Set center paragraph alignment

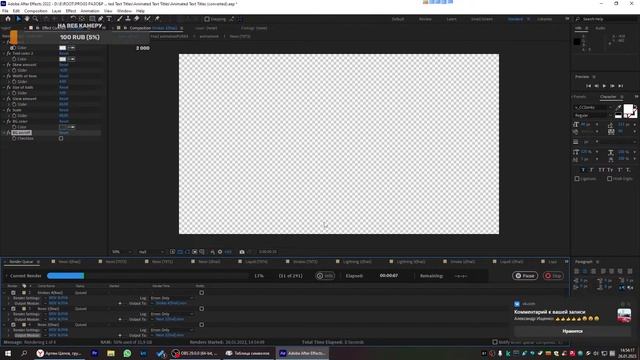coord(585,271)
